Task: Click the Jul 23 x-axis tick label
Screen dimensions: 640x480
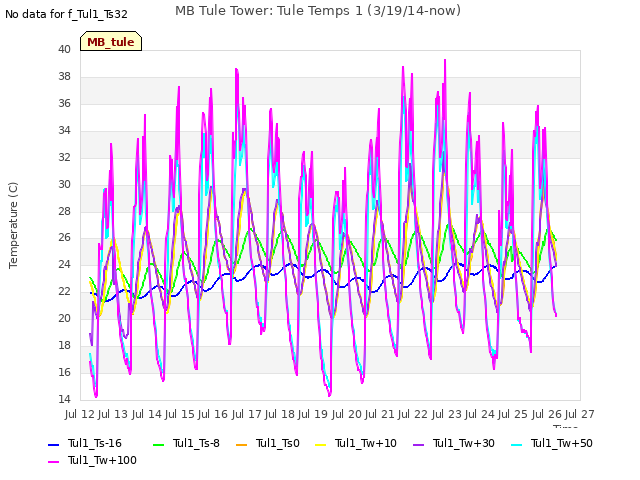Action: tap(447, 414)
